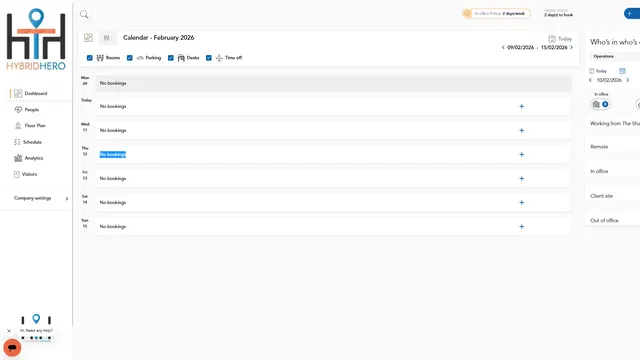
Task: Go to next week after 15/02/2026
Action: point(571,47)
